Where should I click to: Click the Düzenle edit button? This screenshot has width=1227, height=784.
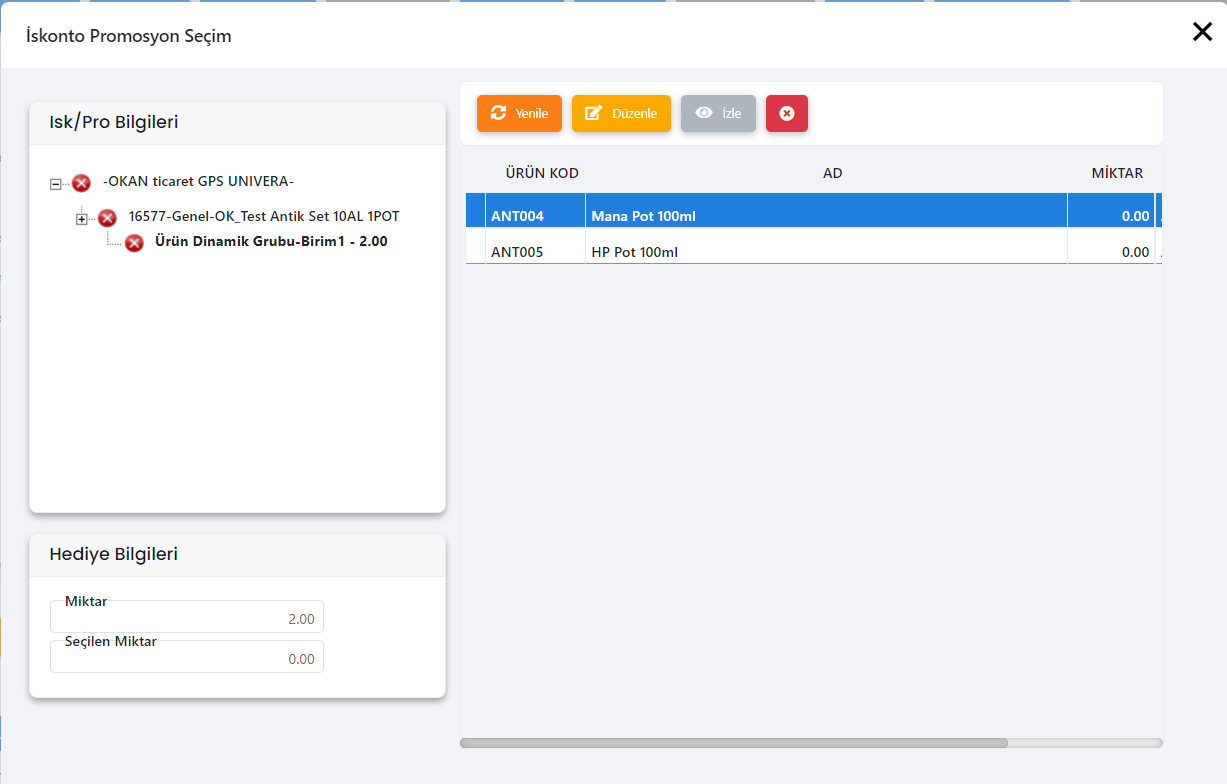coord(621,113)
